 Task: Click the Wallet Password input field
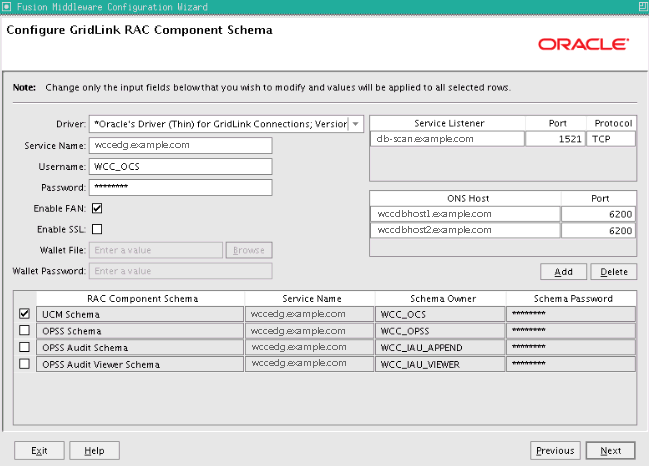point(180,271)
